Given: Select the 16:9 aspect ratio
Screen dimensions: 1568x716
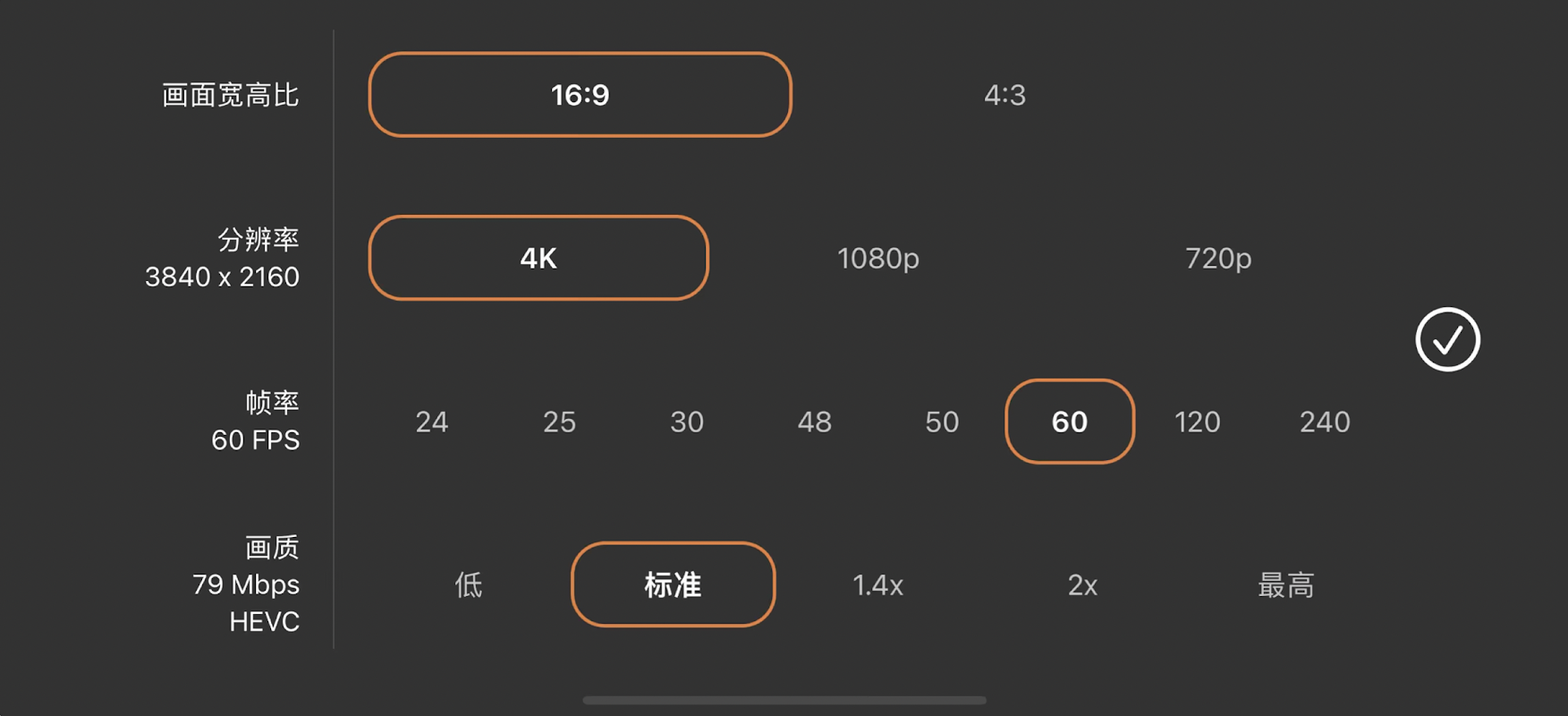Looking at the screenshot, I should tap(580, 95).
